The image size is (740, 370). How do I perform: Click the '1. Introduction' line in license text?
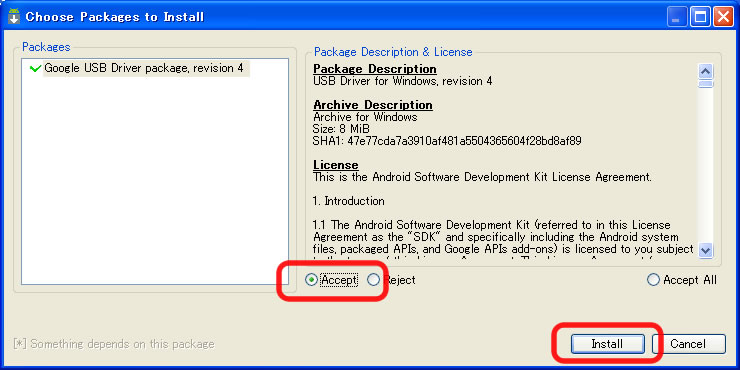tap(349, 201)
